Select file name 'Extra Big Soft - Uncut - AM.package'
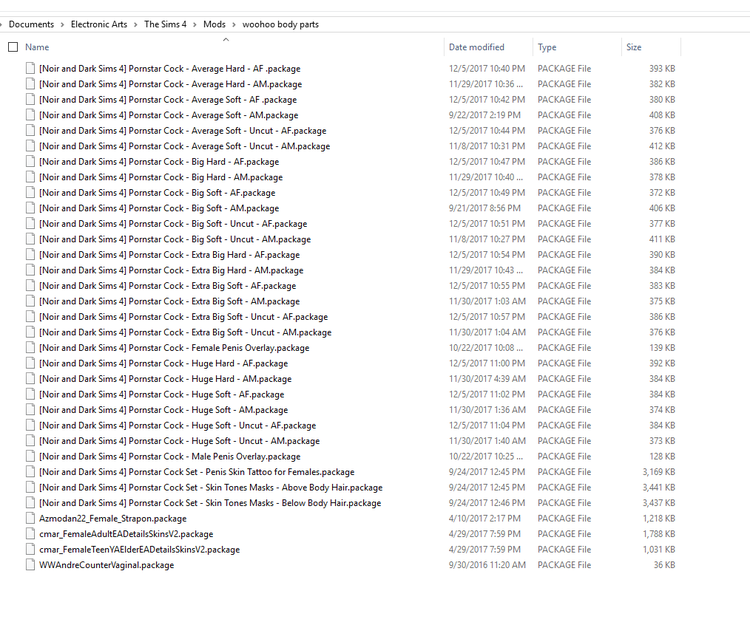 (185, 333)
